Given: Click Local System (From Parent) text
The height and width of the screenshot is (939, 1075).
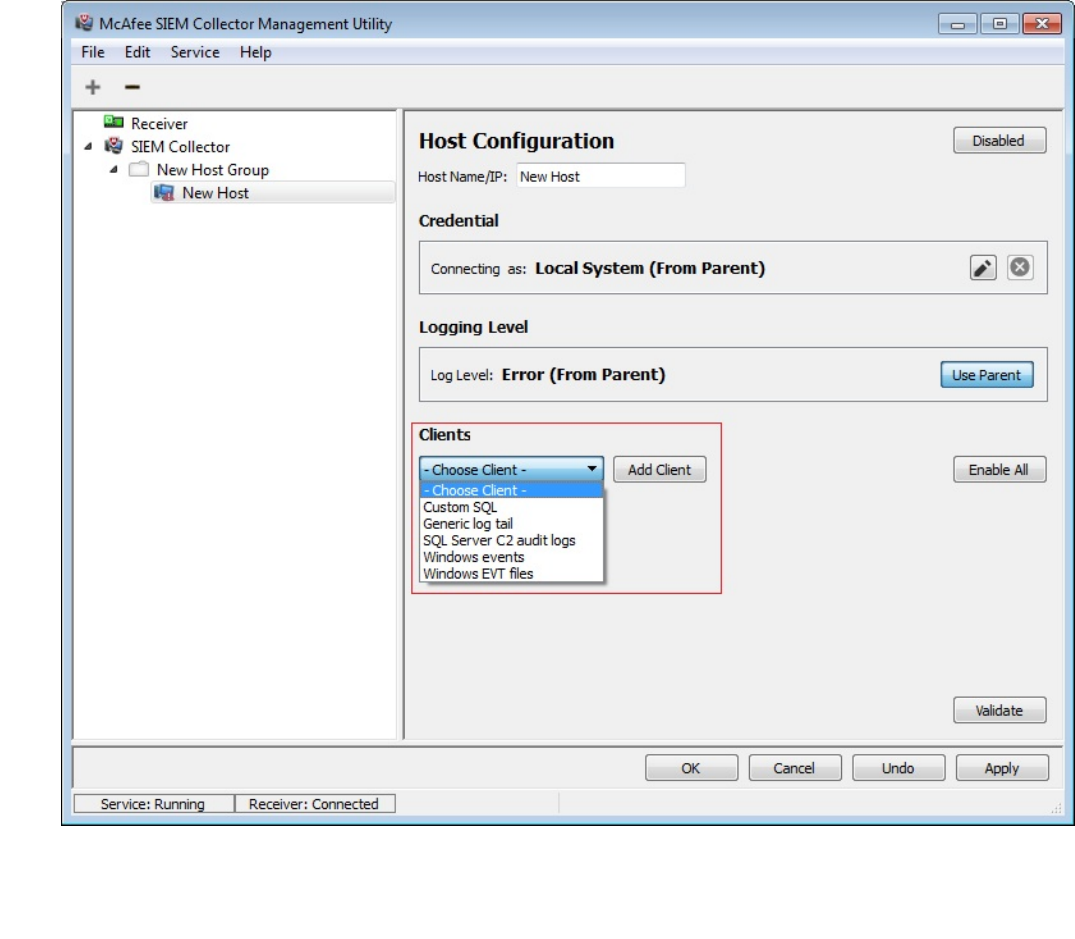Looking at the screenshot, I should [x=650, y=268].
